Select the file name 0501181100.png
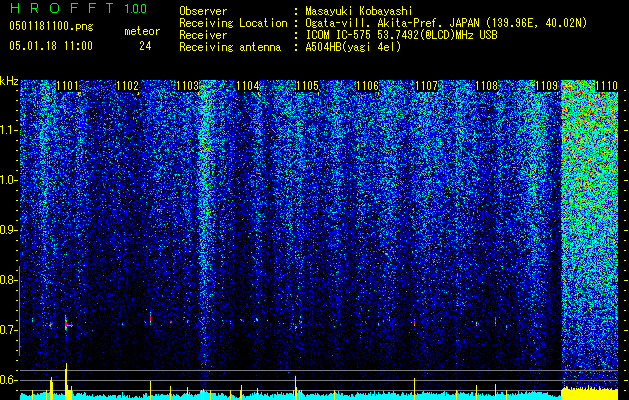 click(x=51, y=27)
